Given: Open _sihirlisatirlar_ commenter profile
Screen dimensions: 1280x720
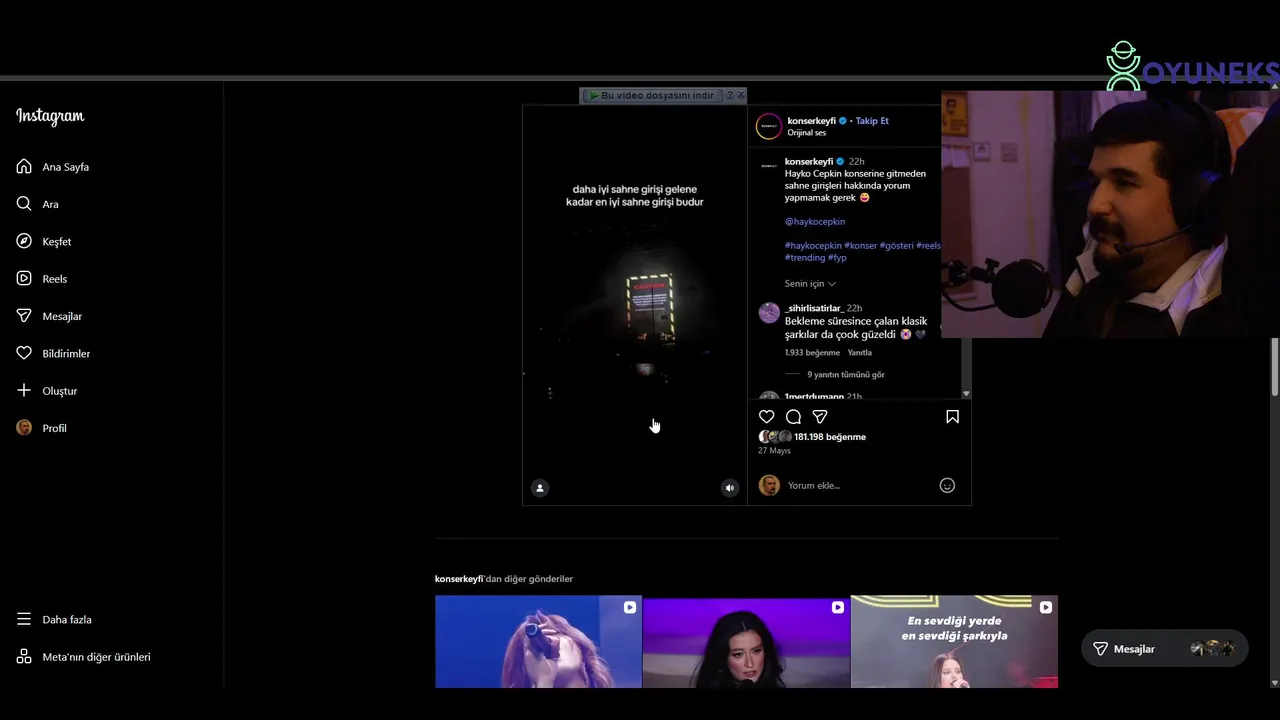Looking at the screenshot, I should [x=814, y=309].
